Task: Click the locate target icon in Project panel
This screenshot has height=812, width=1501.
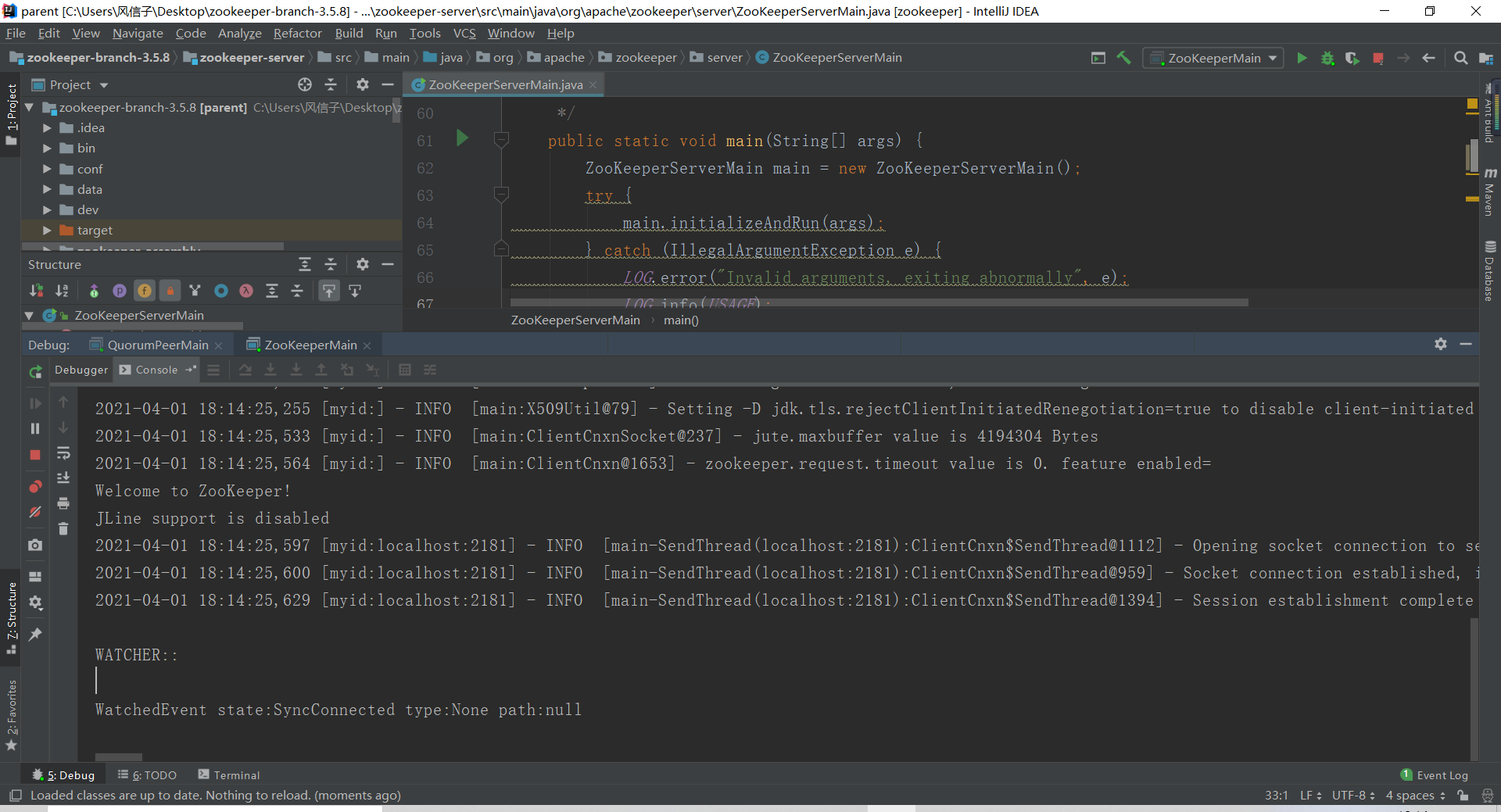Action: tap(305, 84)
